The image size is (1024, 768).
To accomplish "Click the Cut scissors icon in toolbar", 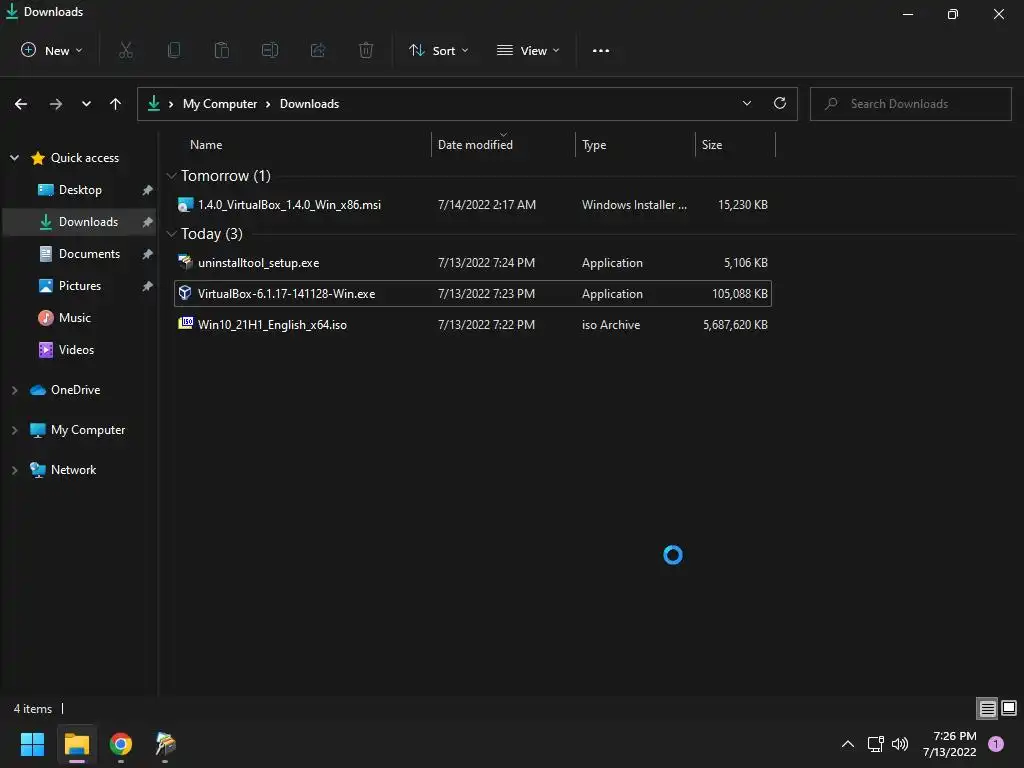I will click(x=126, y=50).
